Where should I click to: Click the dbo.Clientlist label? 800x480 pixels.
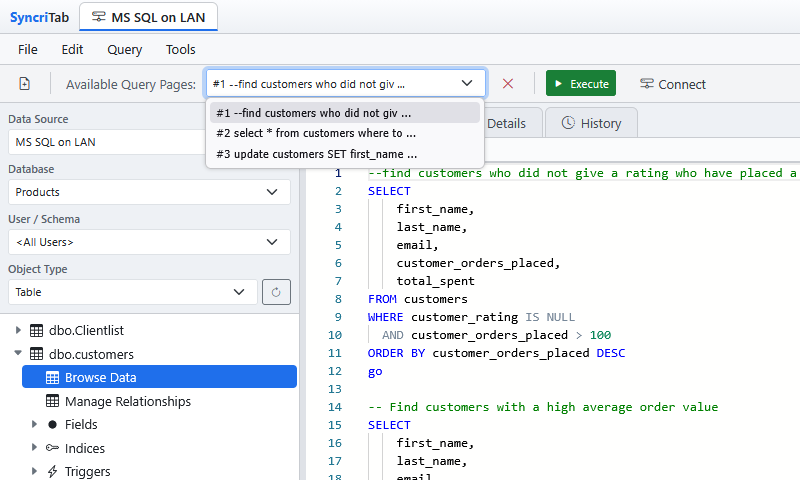pos(86,331)
